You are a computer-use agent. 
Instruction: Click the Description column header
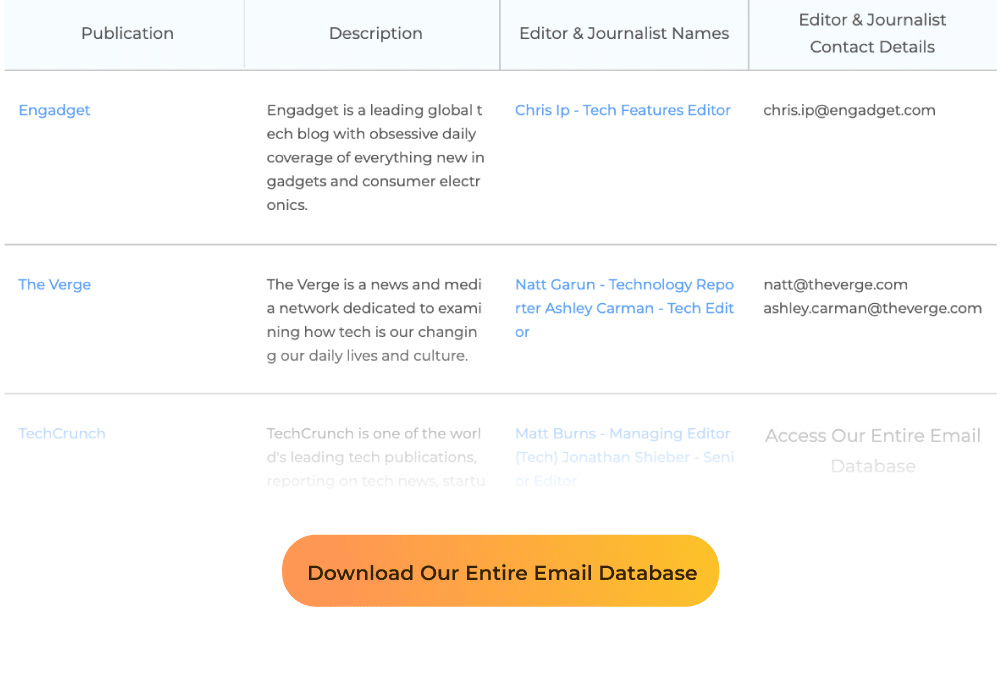[376, 33]
